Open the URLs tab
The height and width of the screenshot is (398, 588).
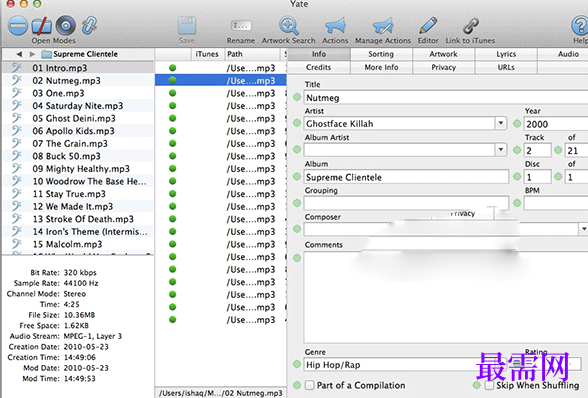(x=506, y=67)
